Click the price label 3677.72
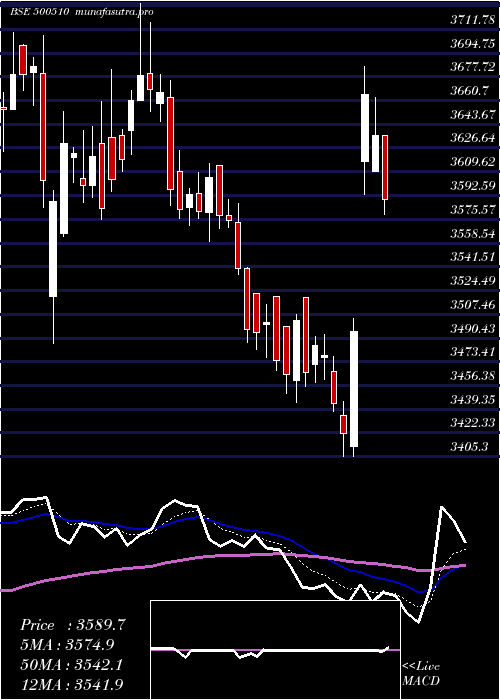Screen dimensions: 500x700 click(x=473, y=67)
